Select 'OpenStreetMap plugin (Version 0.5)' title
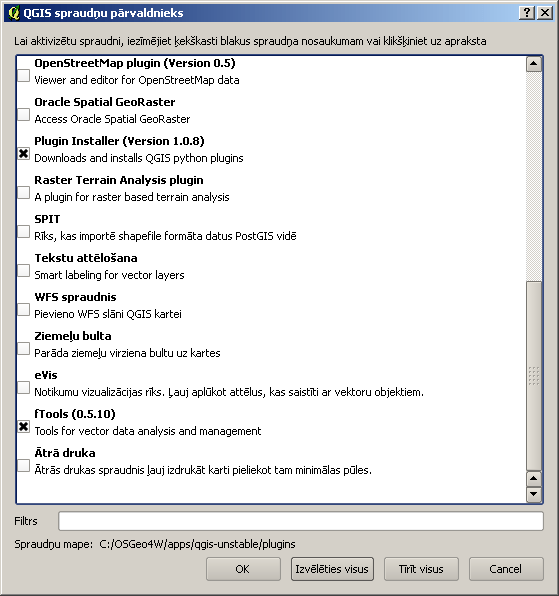 click(x=135, y=63)
